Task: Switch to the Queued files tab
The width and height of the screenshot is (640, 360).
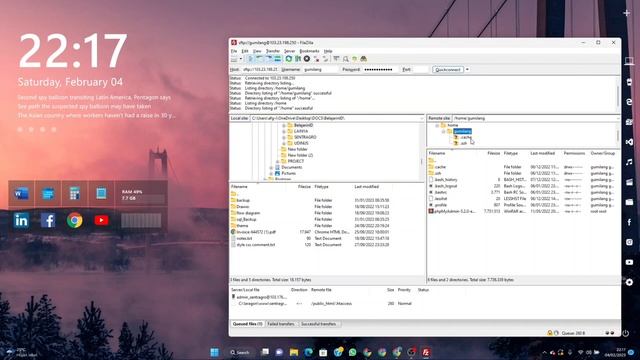Action: pyautogui.click(x=247, y=324)
